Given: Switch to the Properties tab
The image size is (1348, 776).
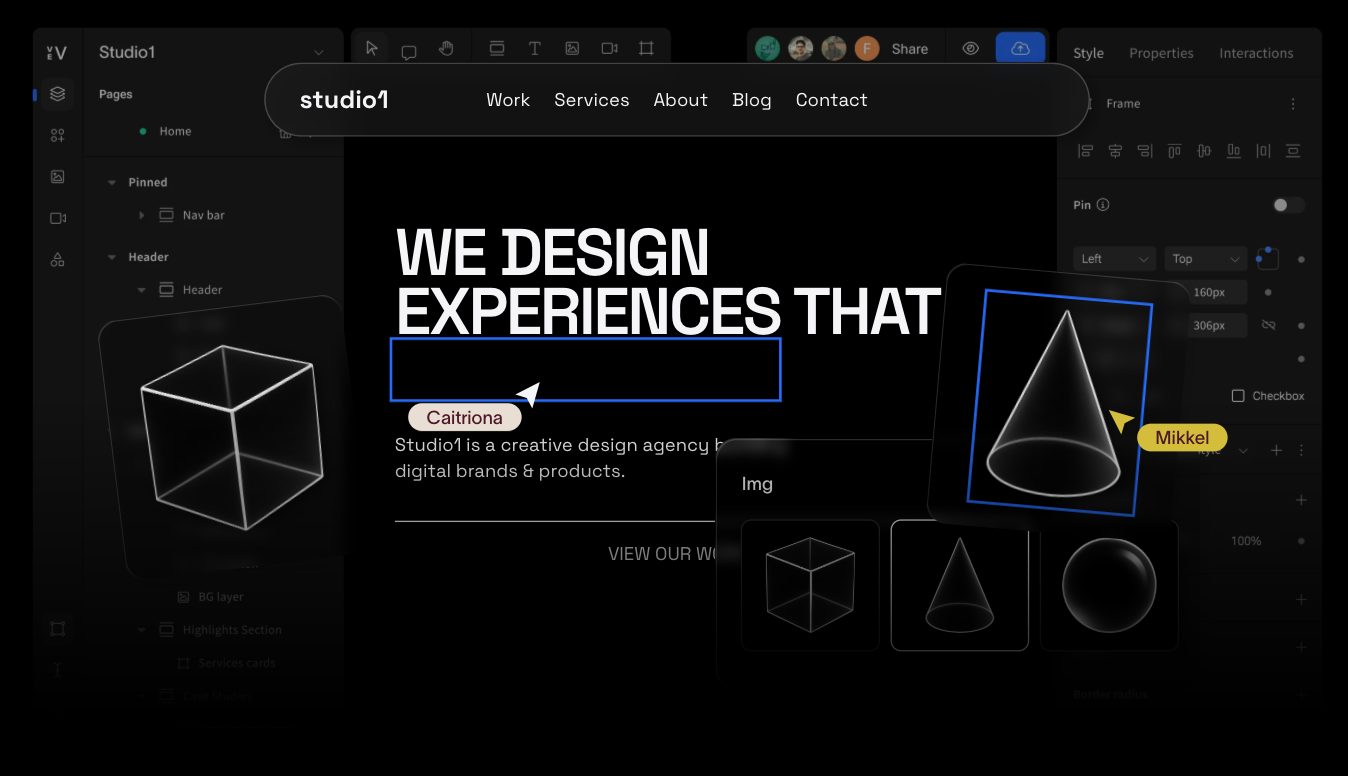Looking at the screenshot, I should click(x=1161, y=53).
